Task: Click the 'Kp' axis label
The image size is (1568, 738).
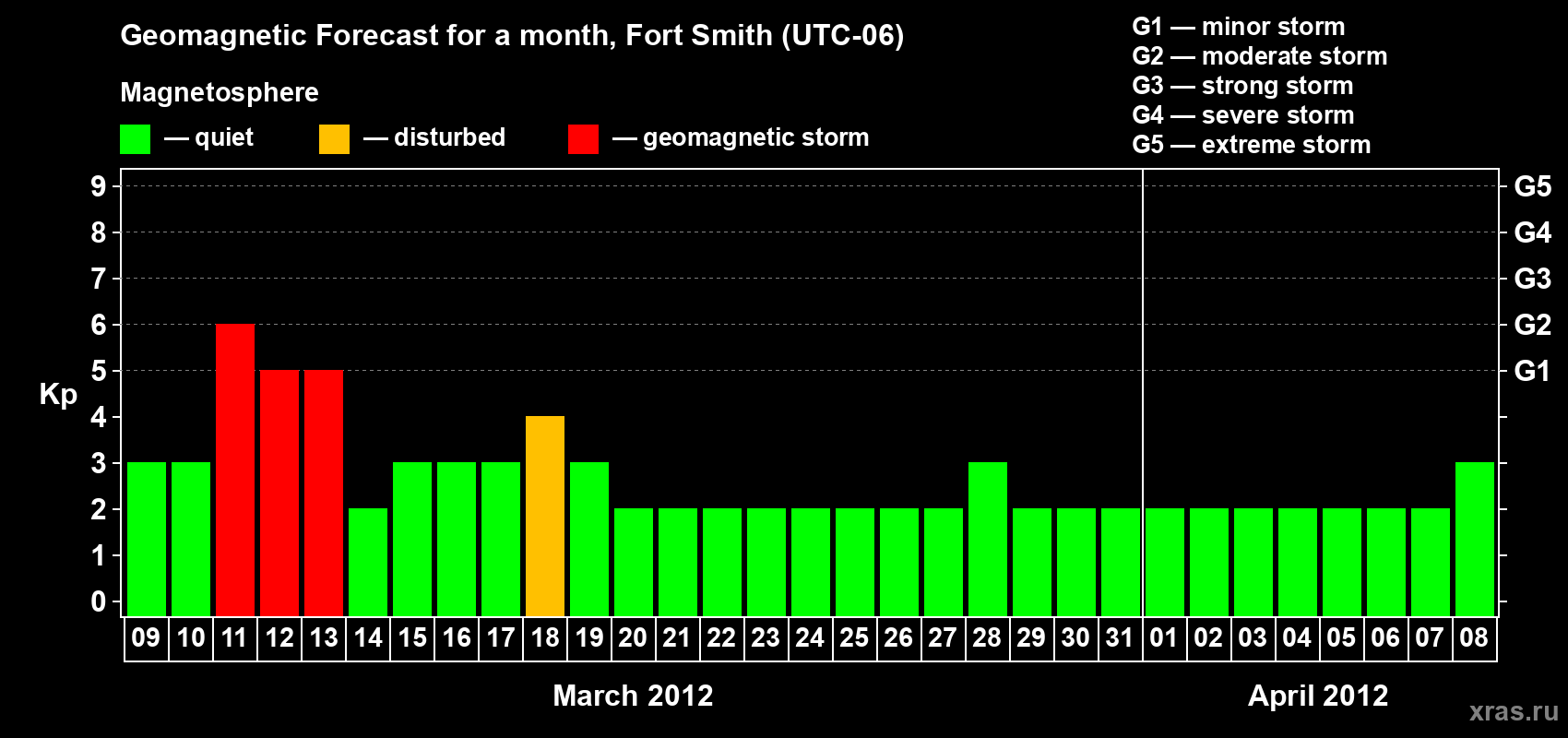Action: coord(58,395)
